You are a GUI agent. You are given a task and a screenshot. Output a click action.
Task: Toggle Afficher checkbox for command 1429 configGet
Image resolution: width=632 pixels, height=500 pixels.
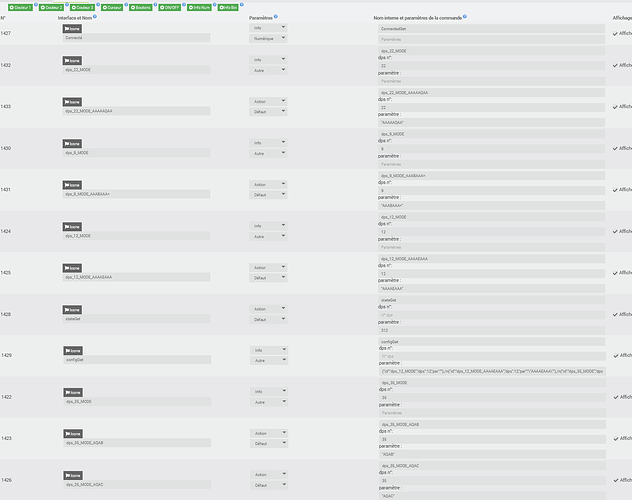click(x=616, y=355)
